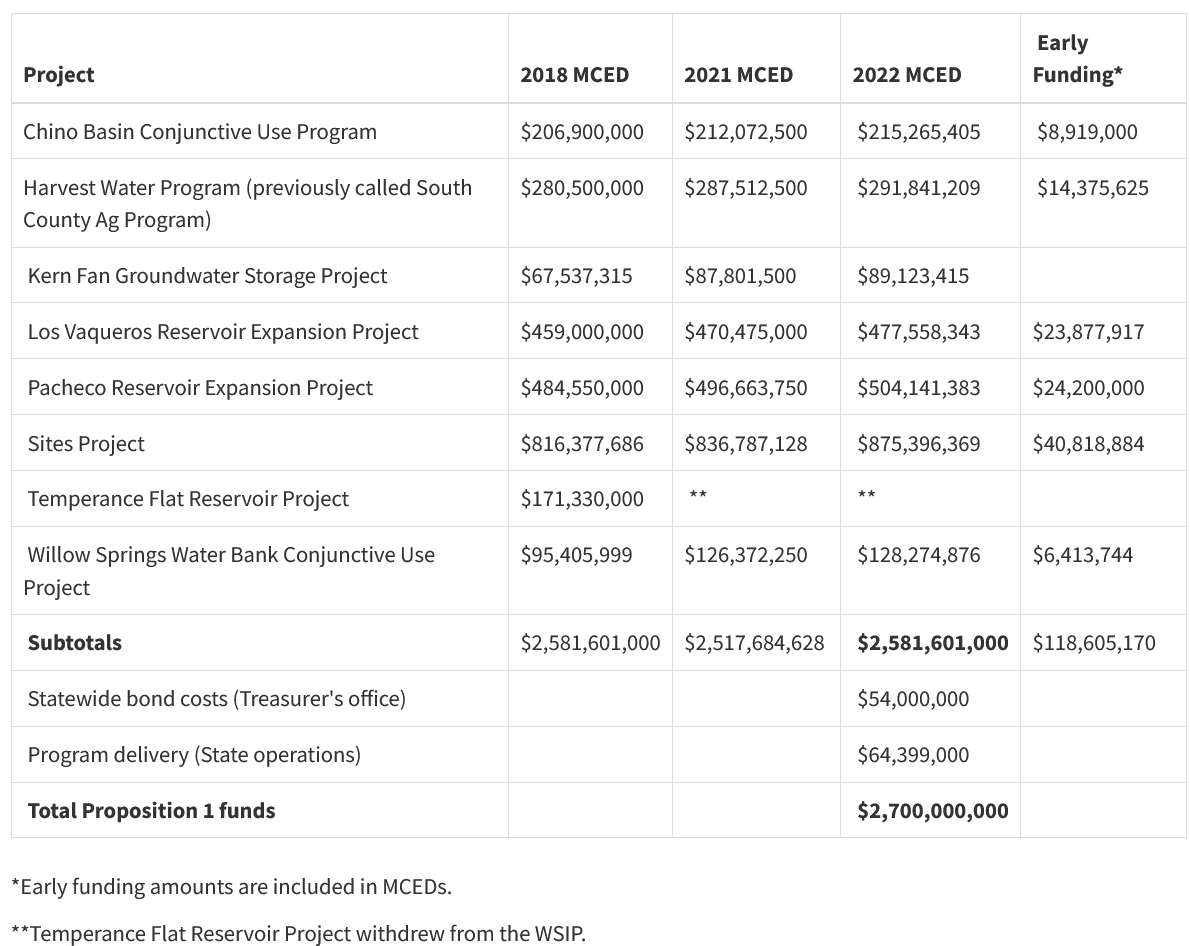Select Program delivery (State operations) label

(x=194, y=755)
